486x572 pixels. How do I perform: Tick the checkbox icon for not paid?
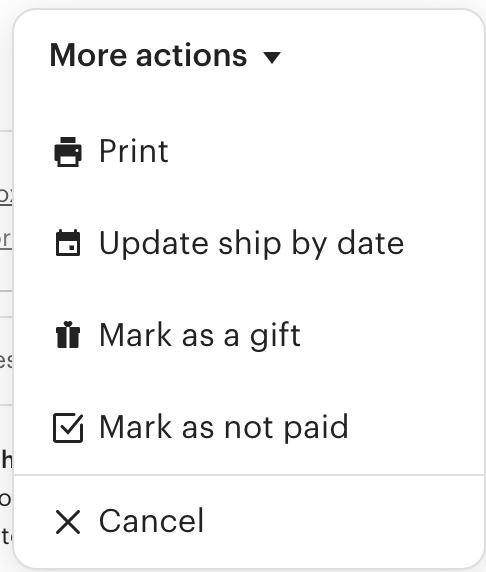point(68,428)
